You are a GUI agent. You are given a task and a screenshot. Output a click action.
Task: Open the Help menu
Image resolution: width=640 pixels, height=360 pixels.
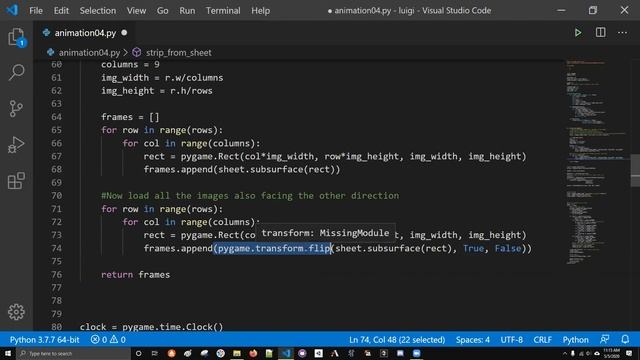tap(260, 11)
